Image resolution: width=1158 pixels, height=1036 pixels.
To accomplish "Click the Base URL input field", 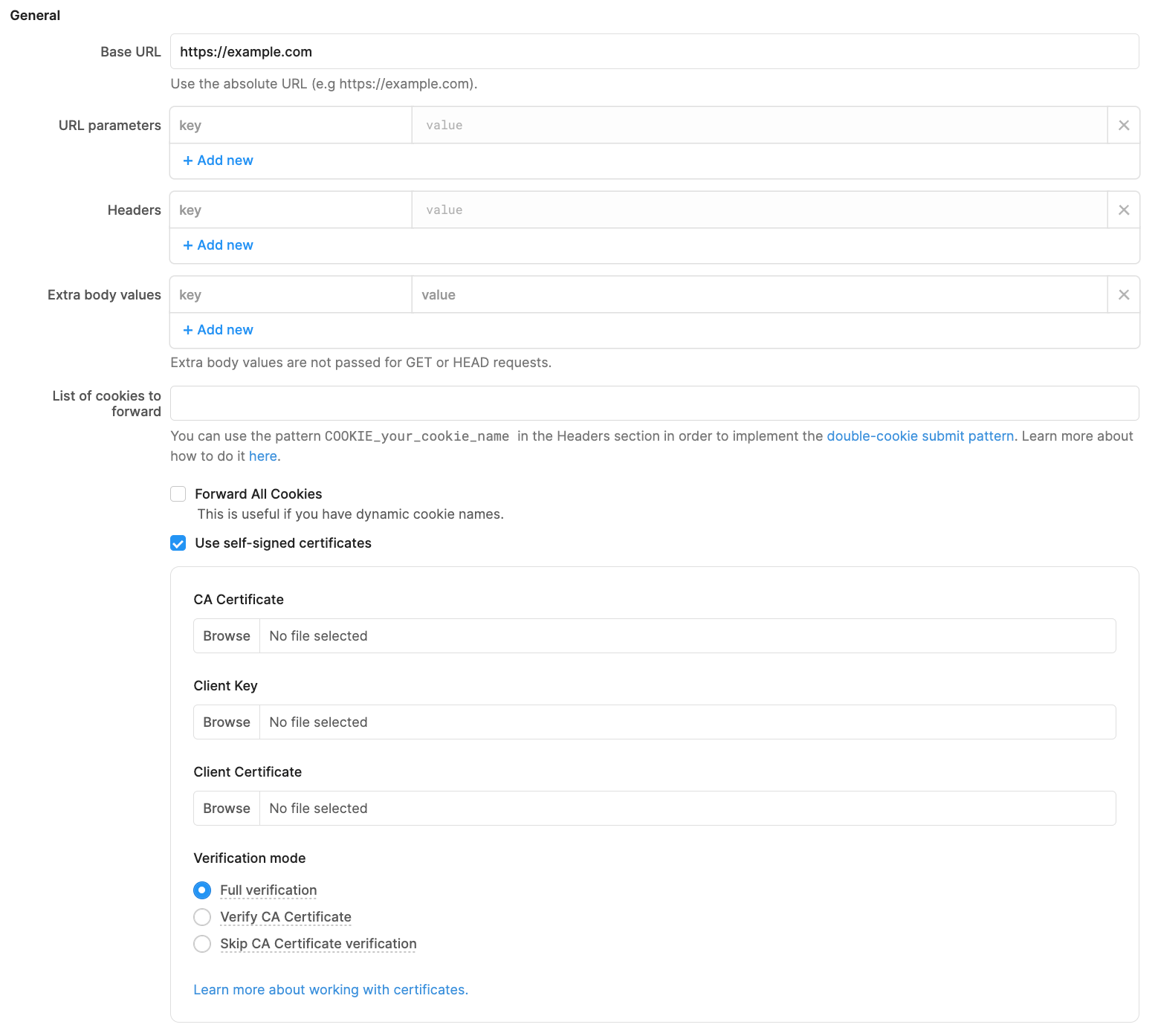I will (x=654, y=51).
